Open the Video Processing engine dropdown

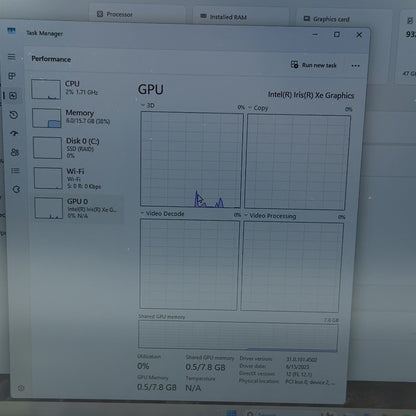point(270,216)
